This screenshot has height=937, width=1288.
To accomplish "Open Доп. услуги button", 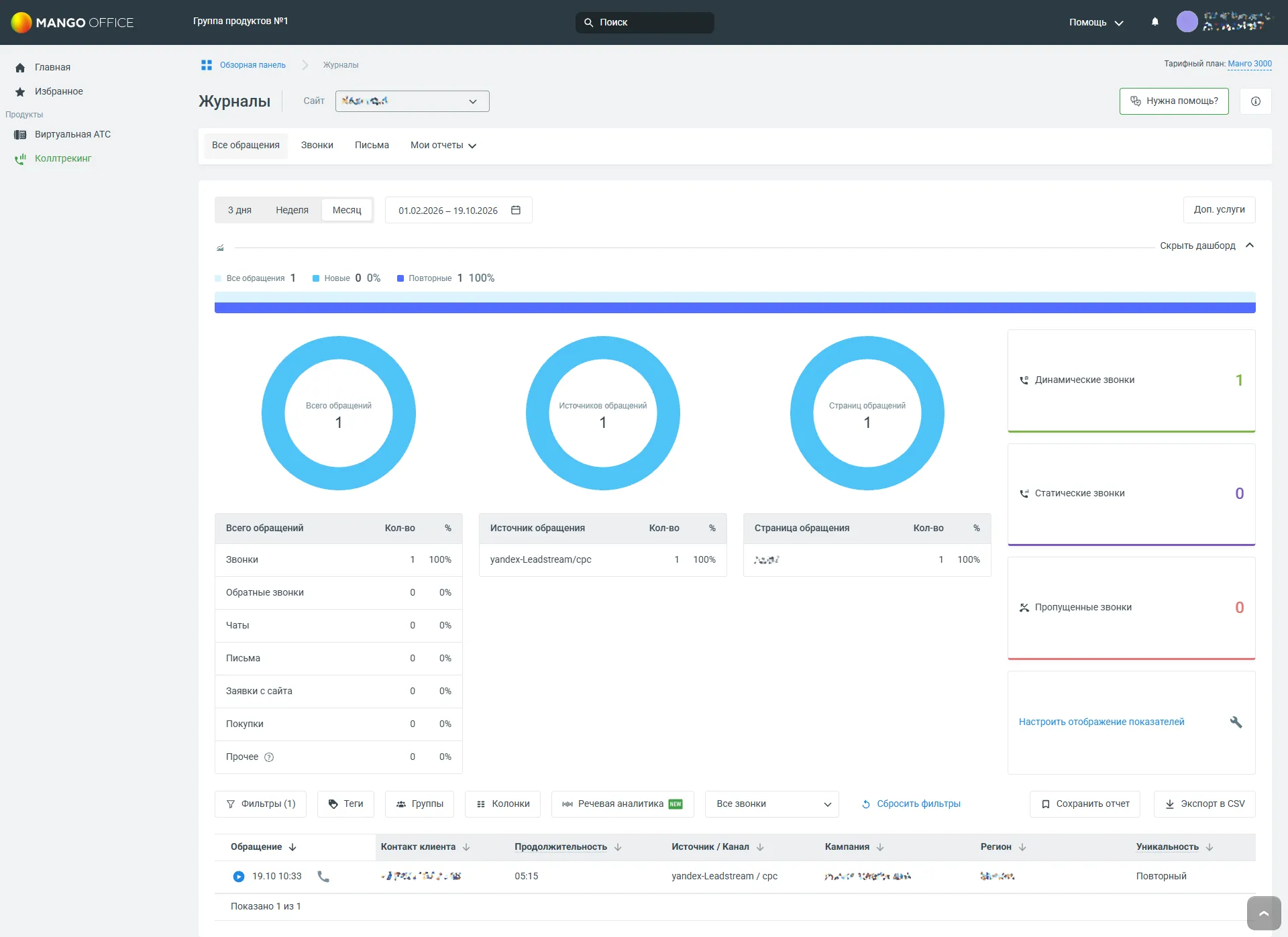I will click(1219, 209).
